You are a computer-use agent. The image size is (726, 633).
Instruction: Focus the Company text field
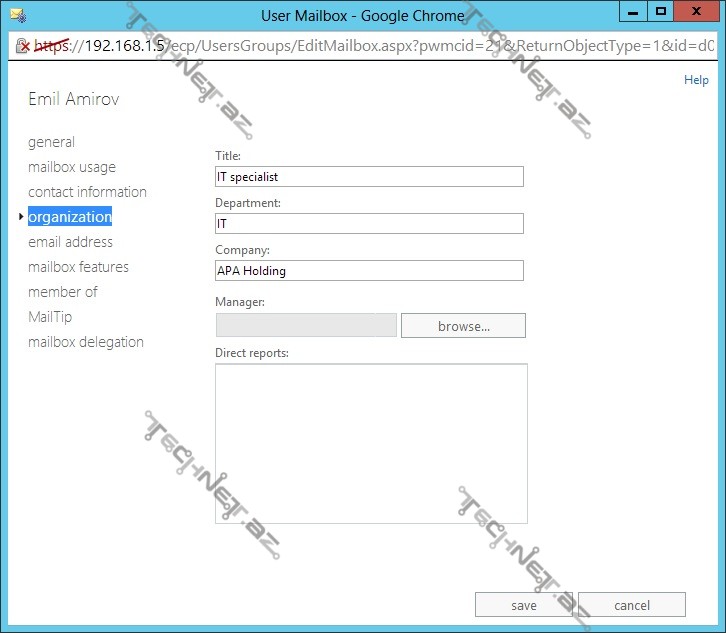pos(369,270)
